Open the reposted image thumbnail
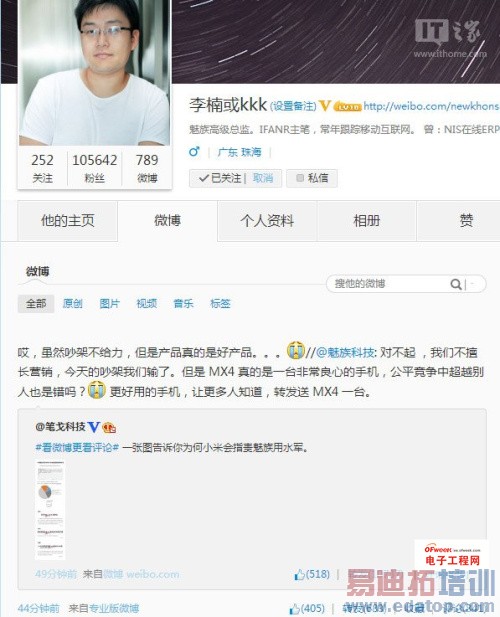The height and width of the screenshot is (617, 500). [50, 510]
